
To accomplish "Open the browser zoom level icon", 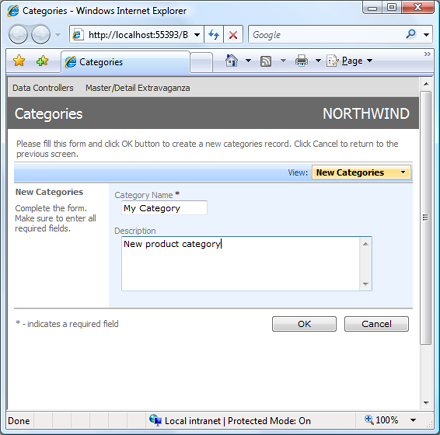I will click(x=369, y=419).
